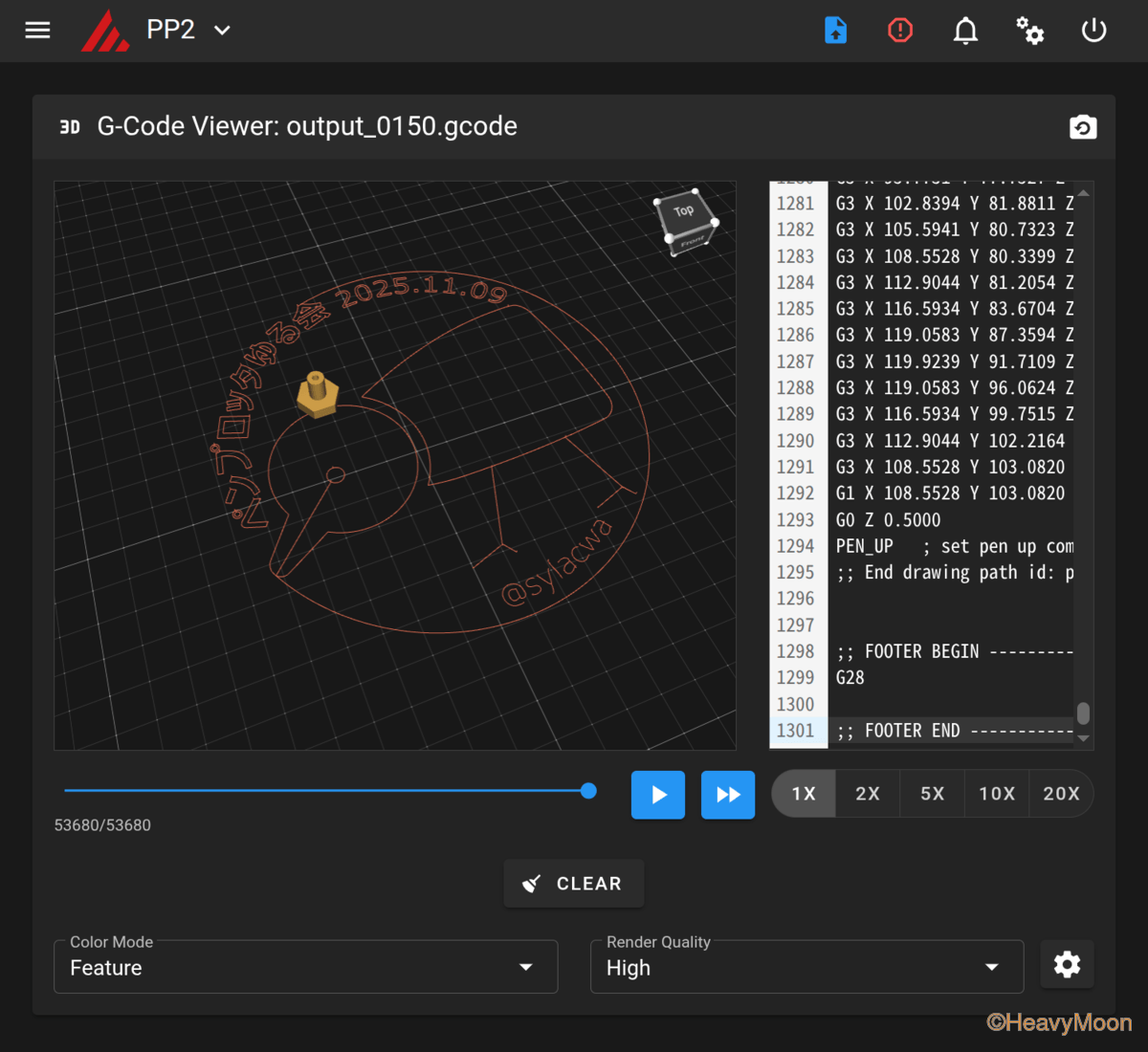Open the Render Quality dropdown
Screen dimensions: 1148x1052
point(806,967)
